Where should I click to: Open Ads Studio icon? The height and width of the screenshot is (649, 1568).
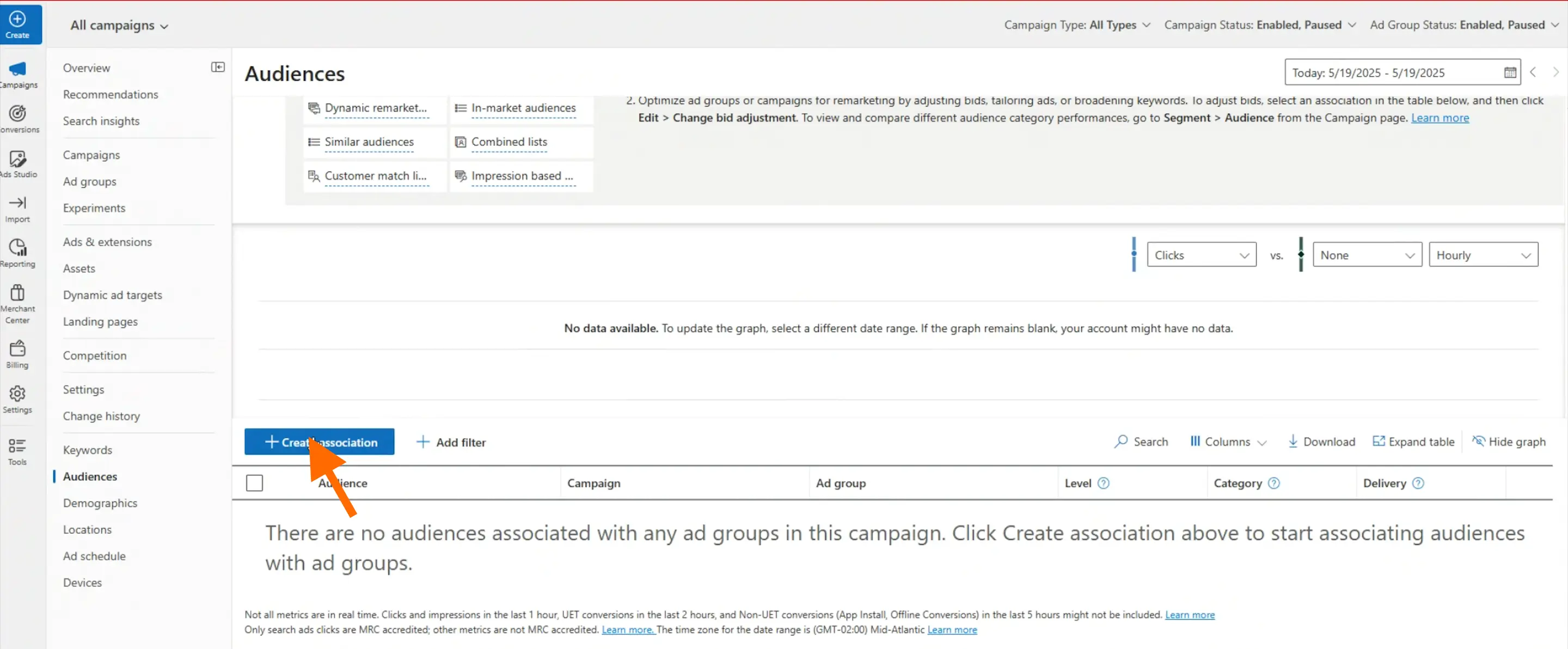pos(17,158)
